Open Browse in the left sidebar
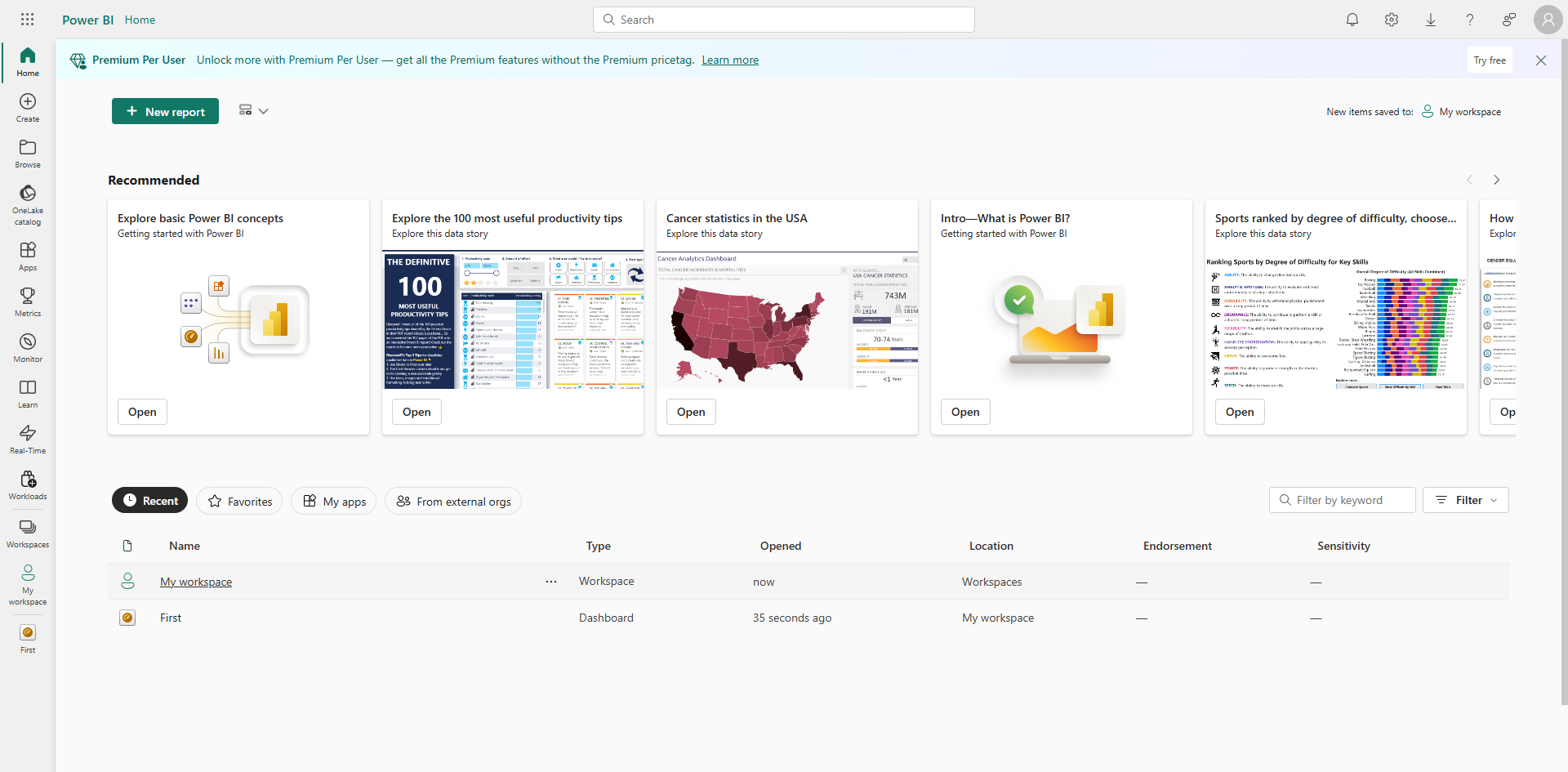 [x=28, y=154]
